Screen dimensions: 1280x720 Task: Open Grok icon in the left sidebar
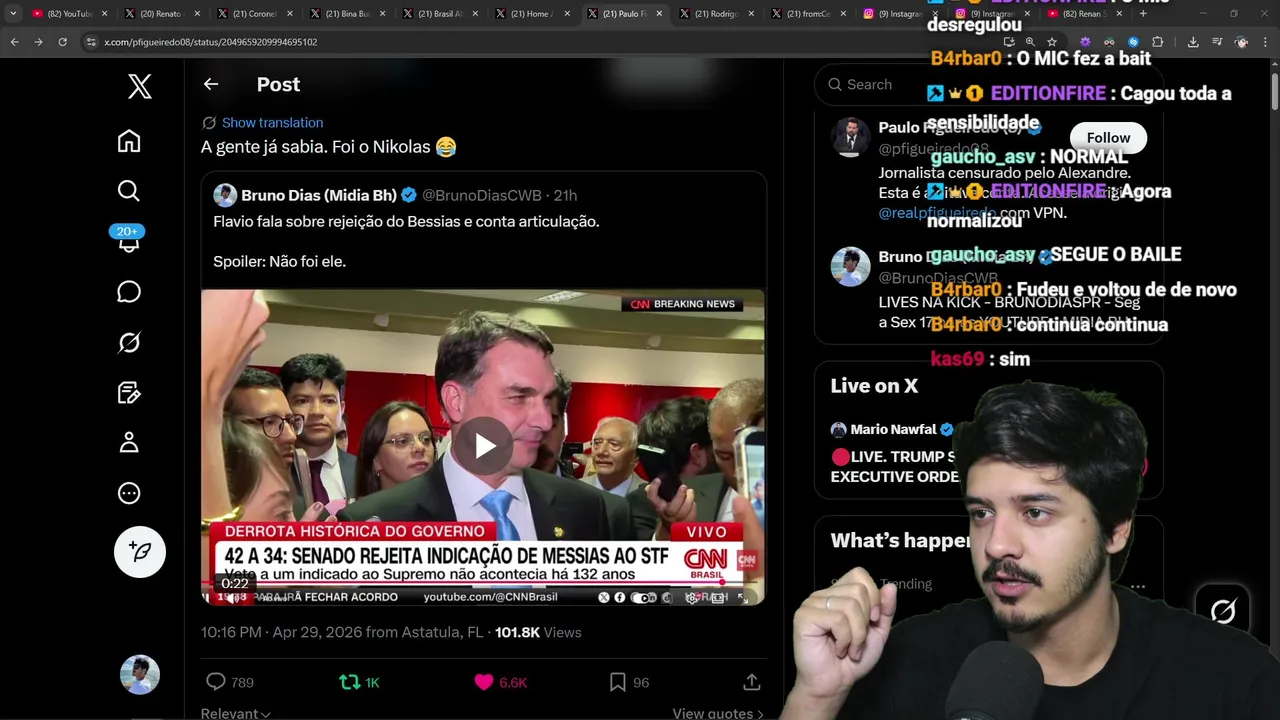point(129,342)
